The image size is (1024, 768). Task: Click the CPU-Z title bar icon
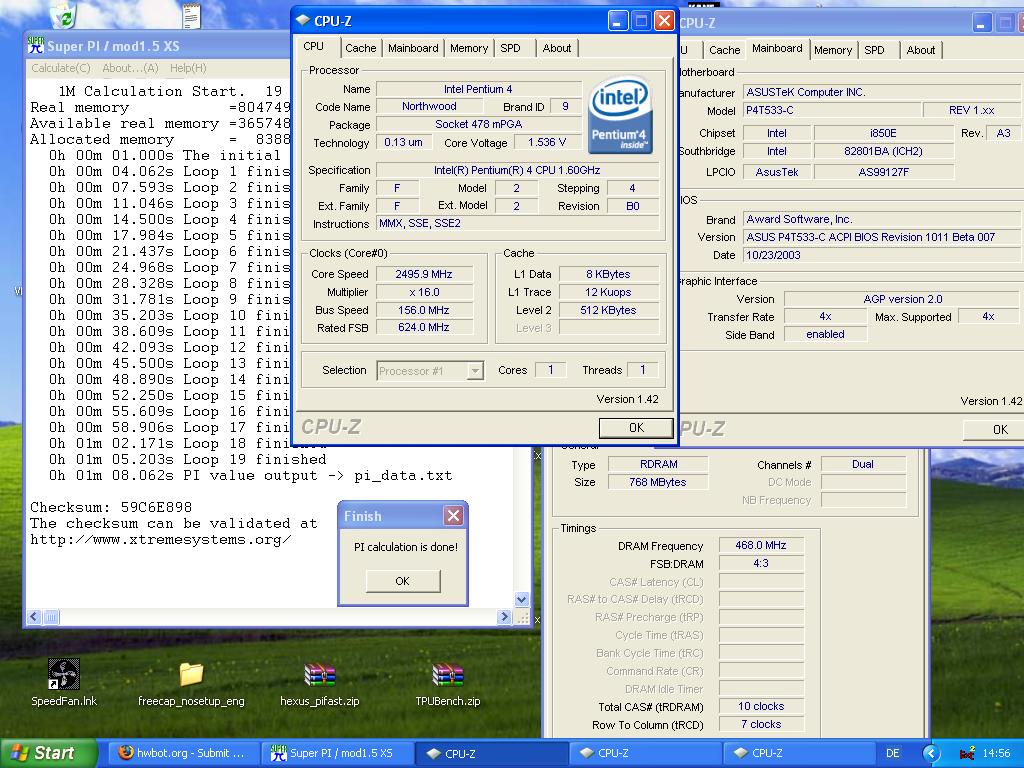(x=302, y=21)
